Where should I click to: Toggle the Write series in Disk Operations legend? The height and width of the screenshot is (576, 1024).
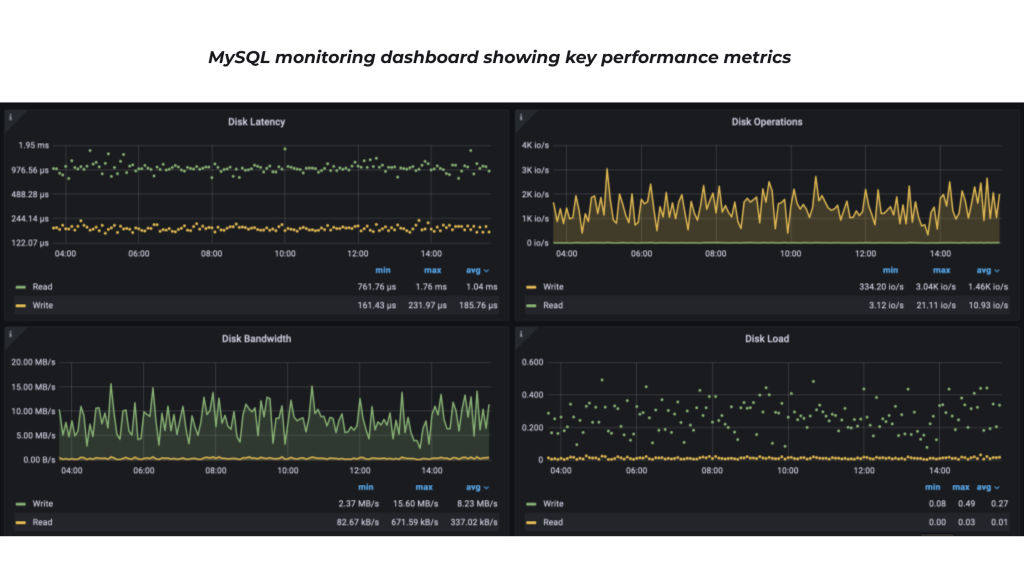553,287
